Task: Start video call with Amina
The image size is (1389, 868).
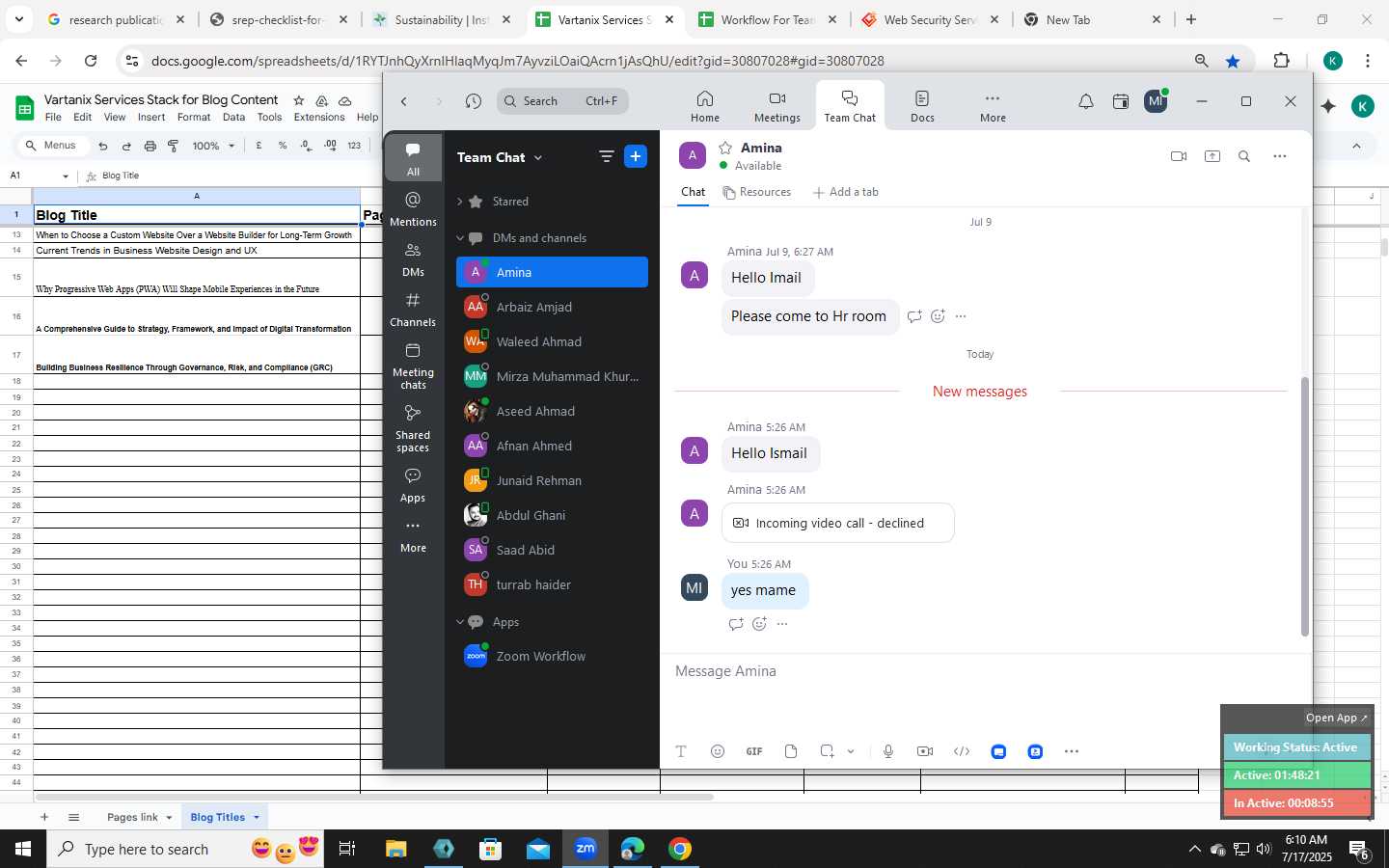Action: [x=1178, y=156]
